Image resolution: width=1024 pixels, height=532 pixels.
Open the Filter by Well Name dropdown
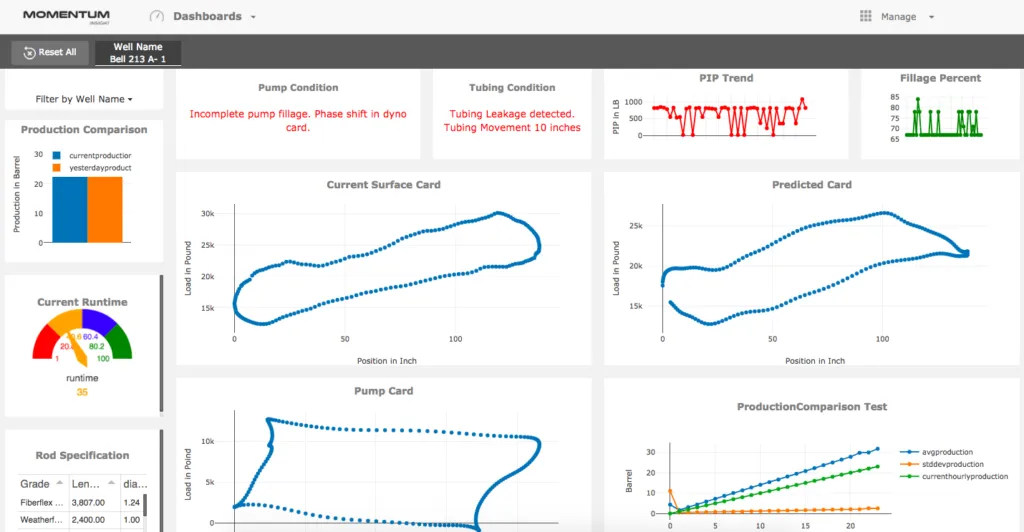84,99
